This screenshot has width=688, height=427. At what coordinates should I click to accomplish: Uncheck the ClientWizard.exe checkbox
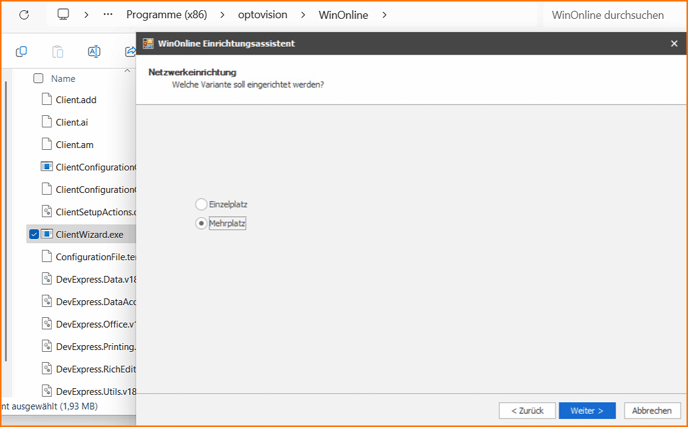point(34,234)
